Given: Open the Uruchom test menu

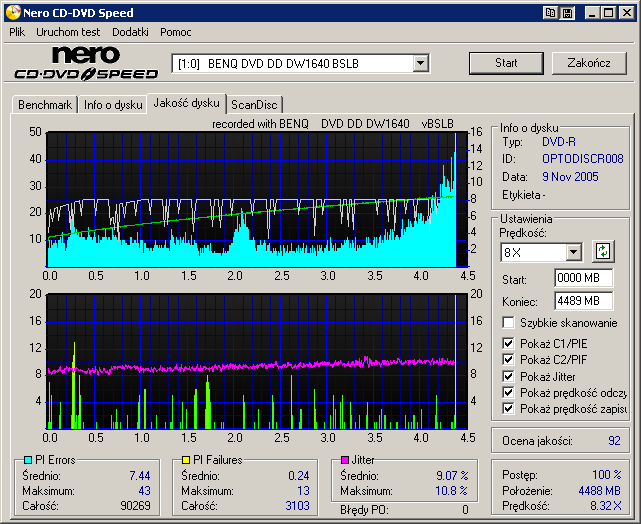Looking at the screenshot, I should tap(68, 32).
